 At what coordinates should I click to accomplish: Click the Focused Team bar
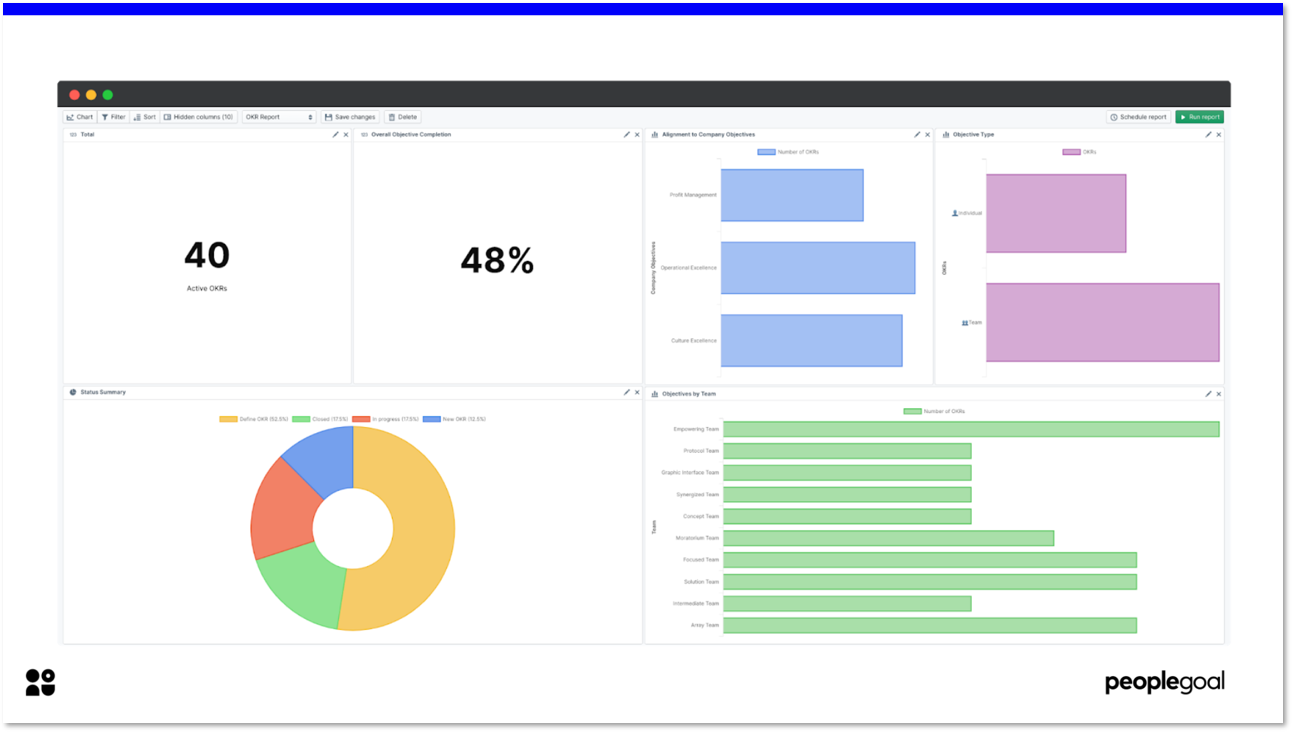(930, 560)
